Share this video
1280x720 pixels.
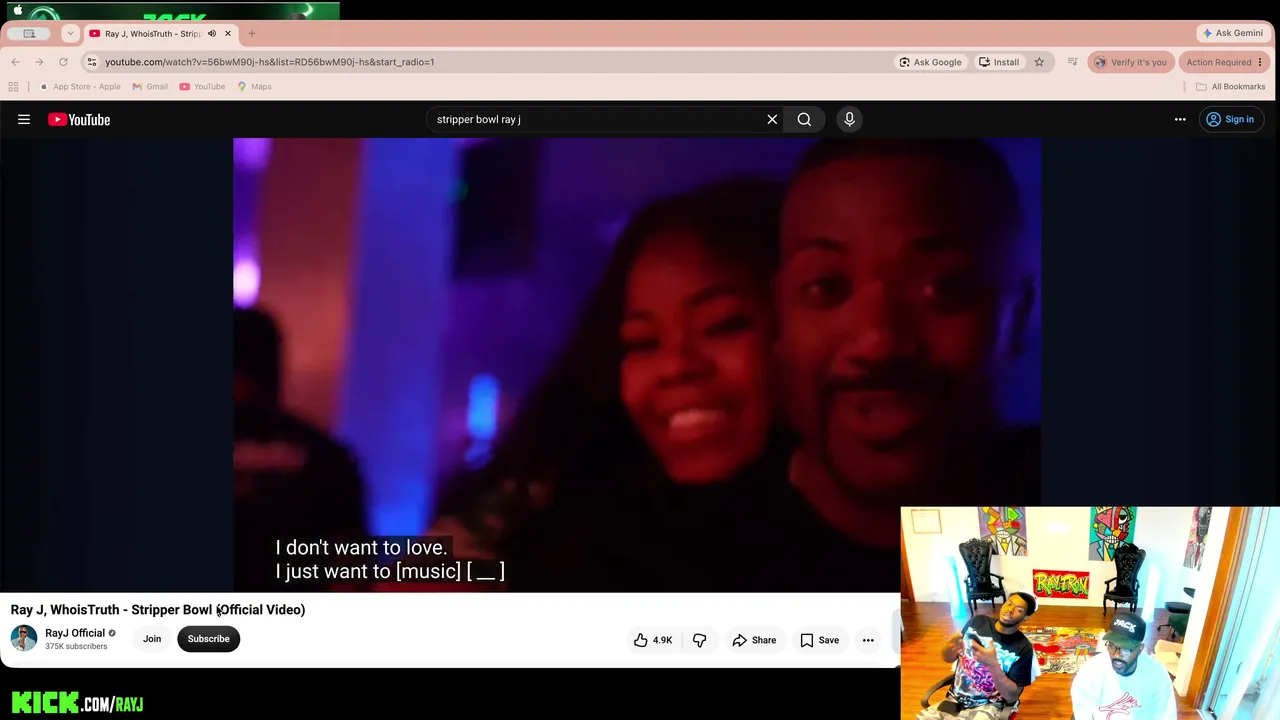[754, 640]
